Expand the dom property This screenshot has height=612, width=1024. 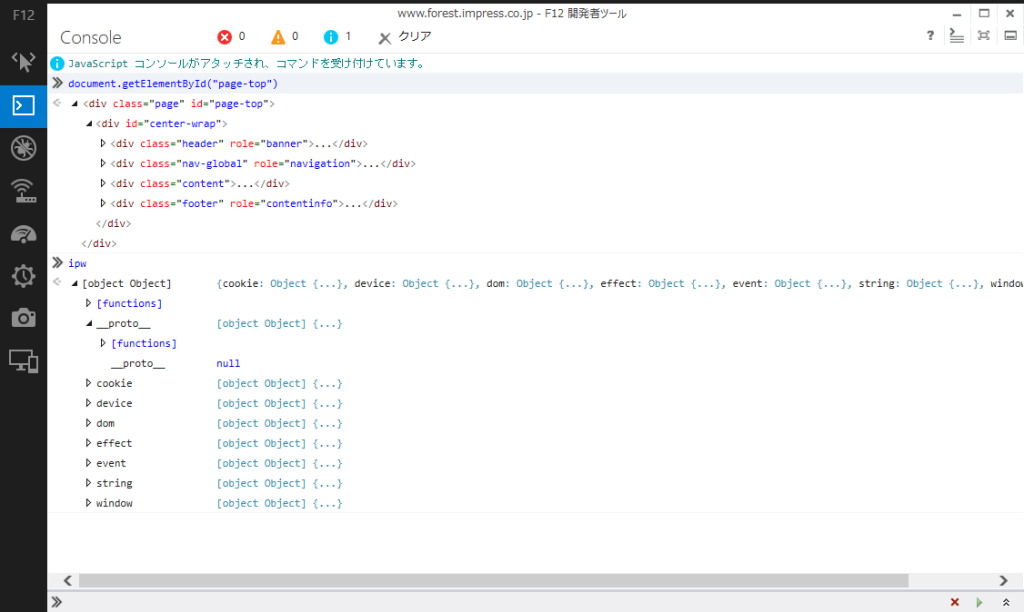[88, 423]
